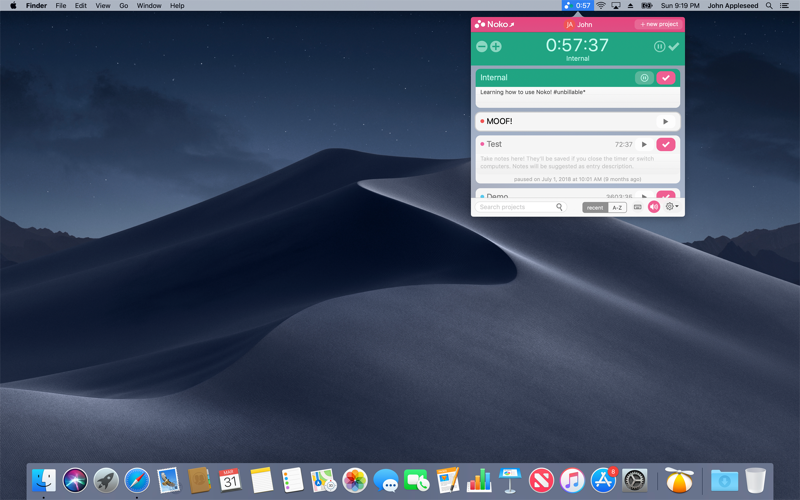This screenshot has height=500, width=800.
Task: Click the Test project notes field
Action: click(578, 162)
